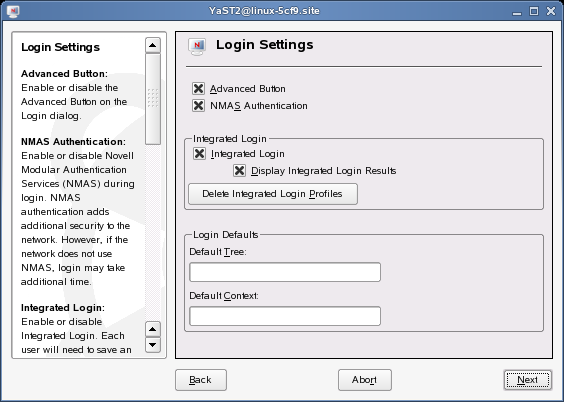
Task: Click the help panel lower scroll-up arrow
Action: 153,329
